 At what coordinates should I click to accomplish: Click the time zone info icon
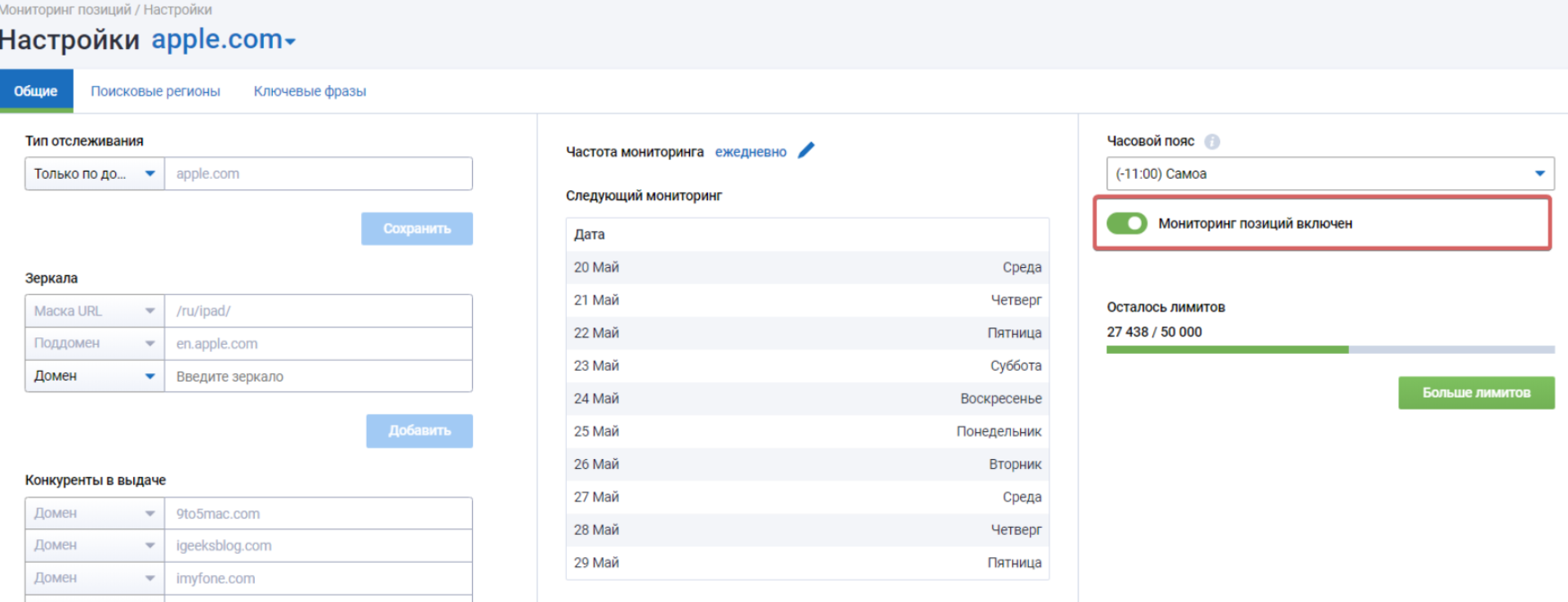pyautogui.click(x=1212, y=141)
